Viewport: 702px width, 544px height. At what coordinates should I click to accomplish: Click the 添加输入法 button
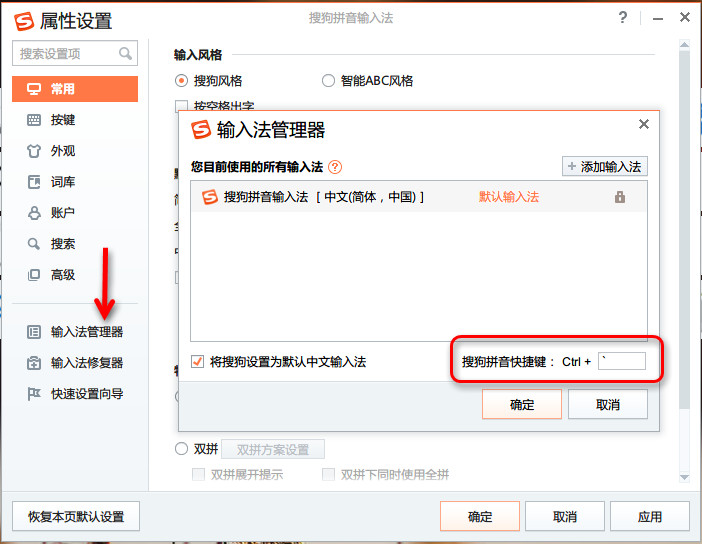coord(604,167)
